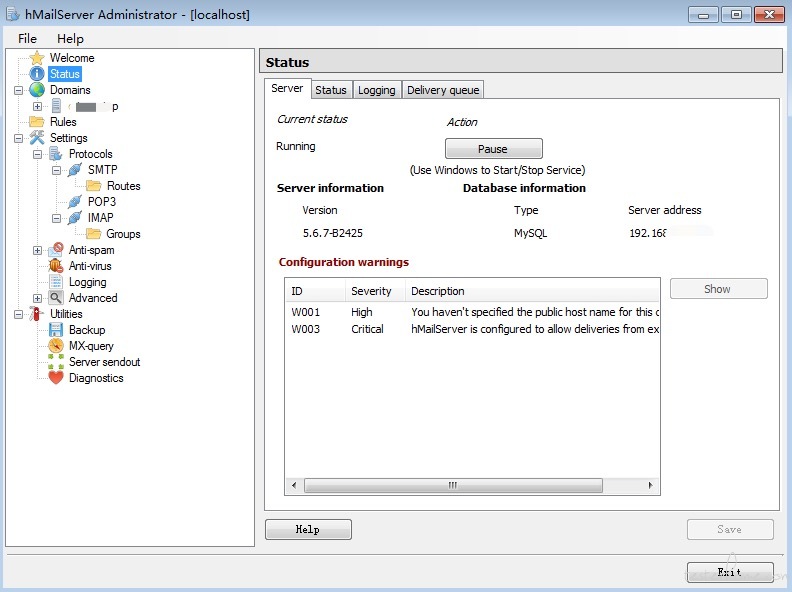Screen dimensions: 792x592
Task: Select the Routes label under SMTP
Action: (124, 186)
